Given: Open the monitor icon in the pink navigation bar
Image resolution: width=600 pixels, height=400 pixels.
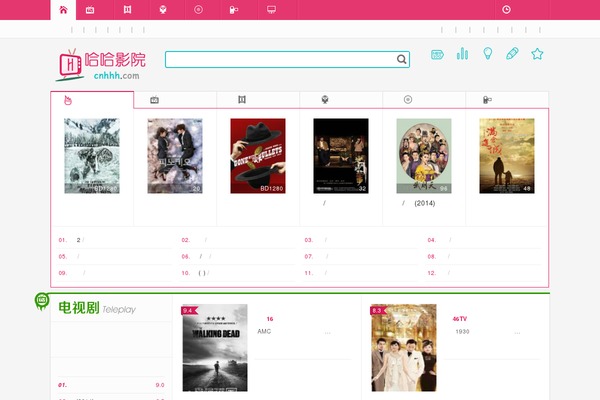Looking at the screenshot, I should tap(271, 10).
